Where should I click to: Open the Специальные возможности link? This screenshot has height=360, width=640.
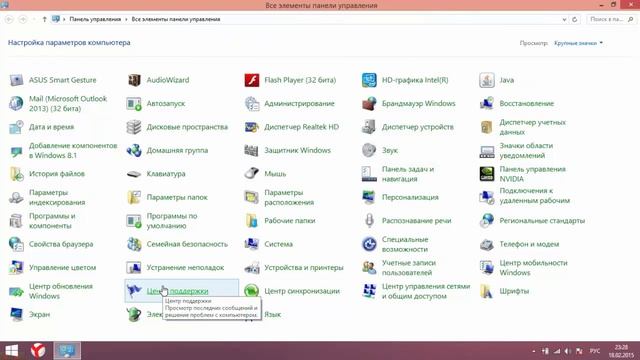tap(405, 244)
